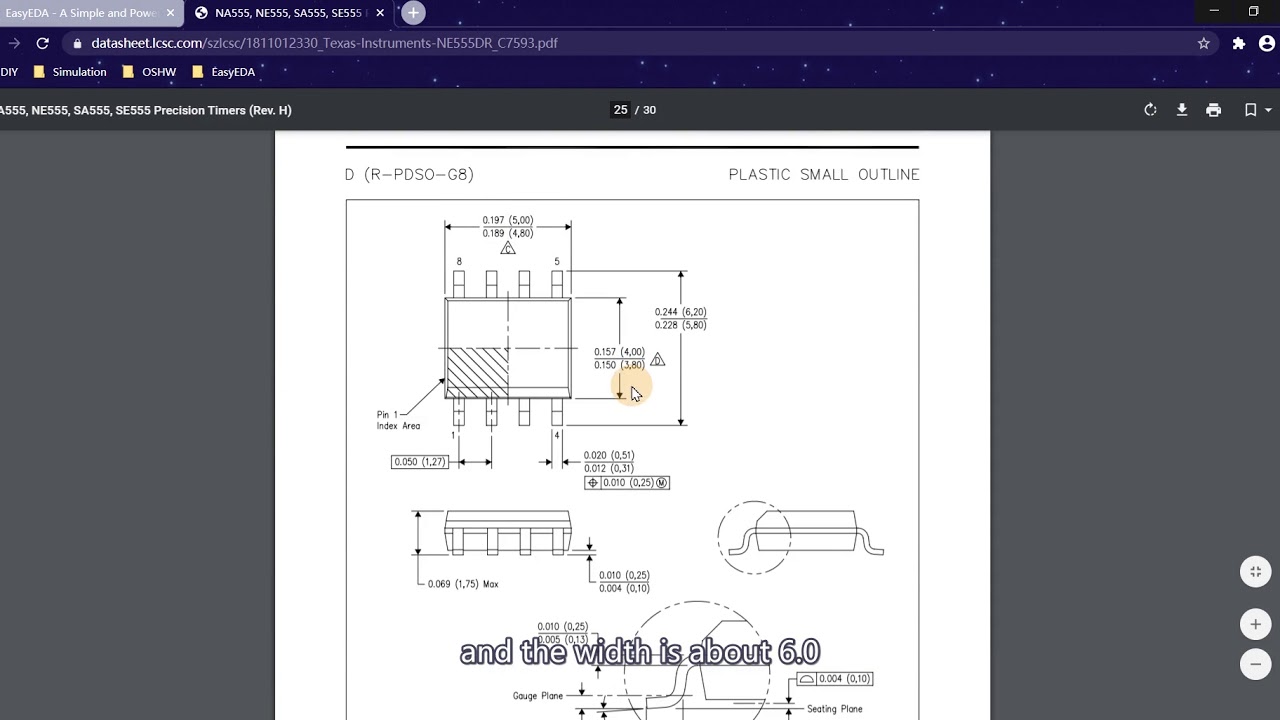
Task: Click the PDF title 'Precision Timers (Rev. H)'
Action: pyautogui.click(x=221, y=110)
